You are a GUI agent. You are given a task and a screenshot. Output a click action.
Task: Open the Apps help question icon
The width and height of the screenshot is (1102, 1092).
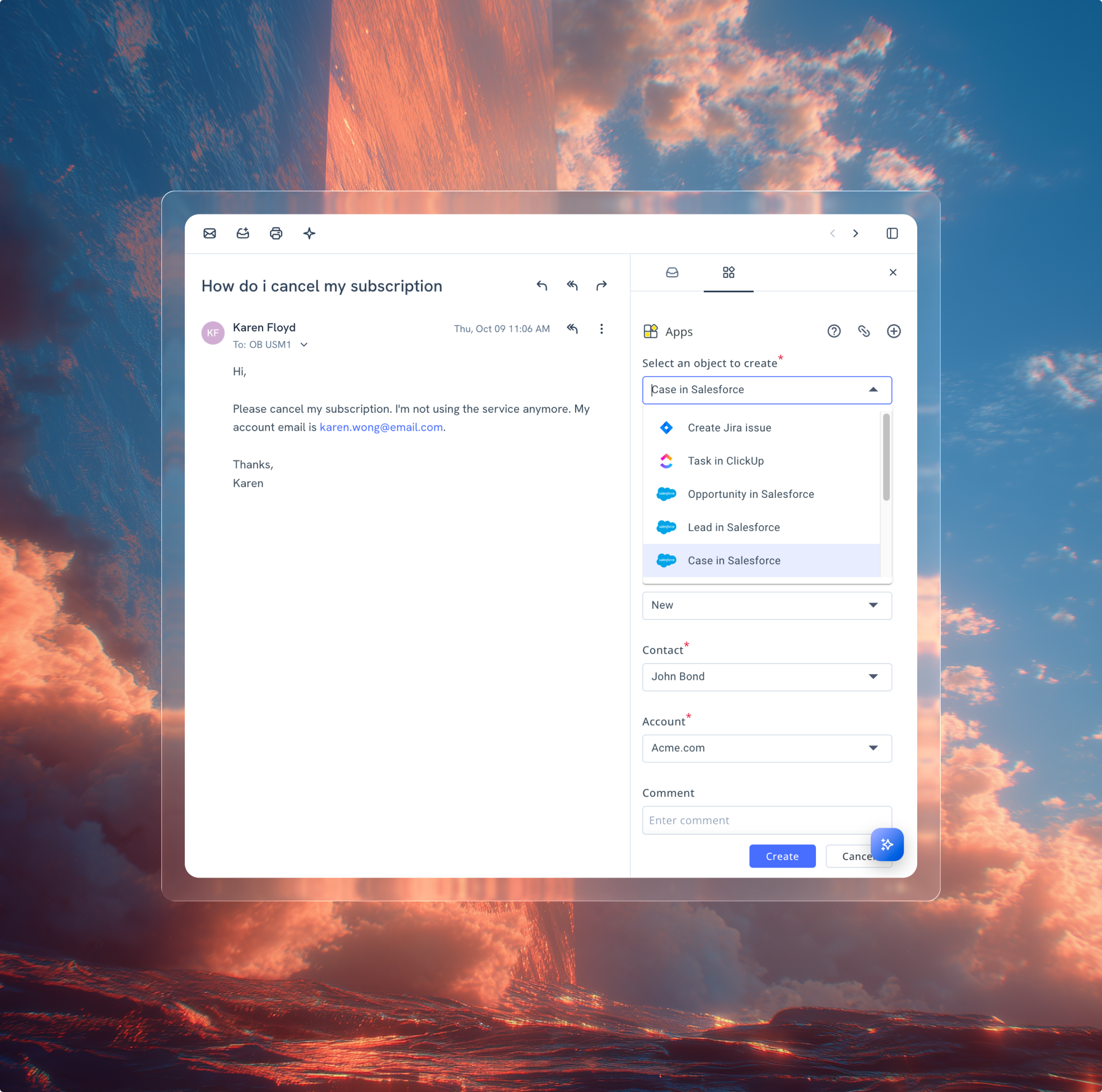834,332
